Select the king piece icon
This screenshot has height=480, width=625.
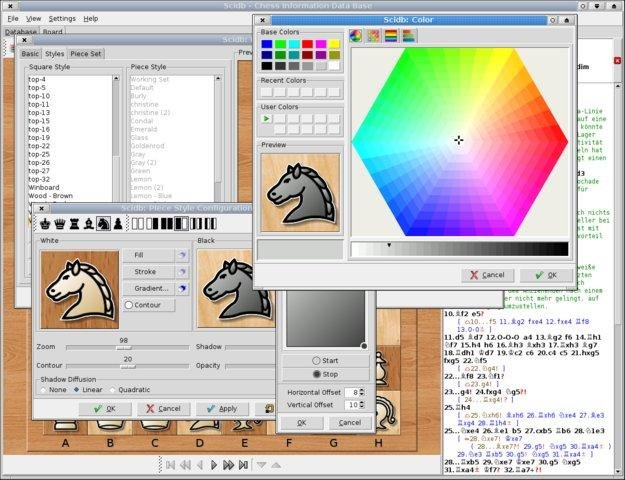pos(46,223)
